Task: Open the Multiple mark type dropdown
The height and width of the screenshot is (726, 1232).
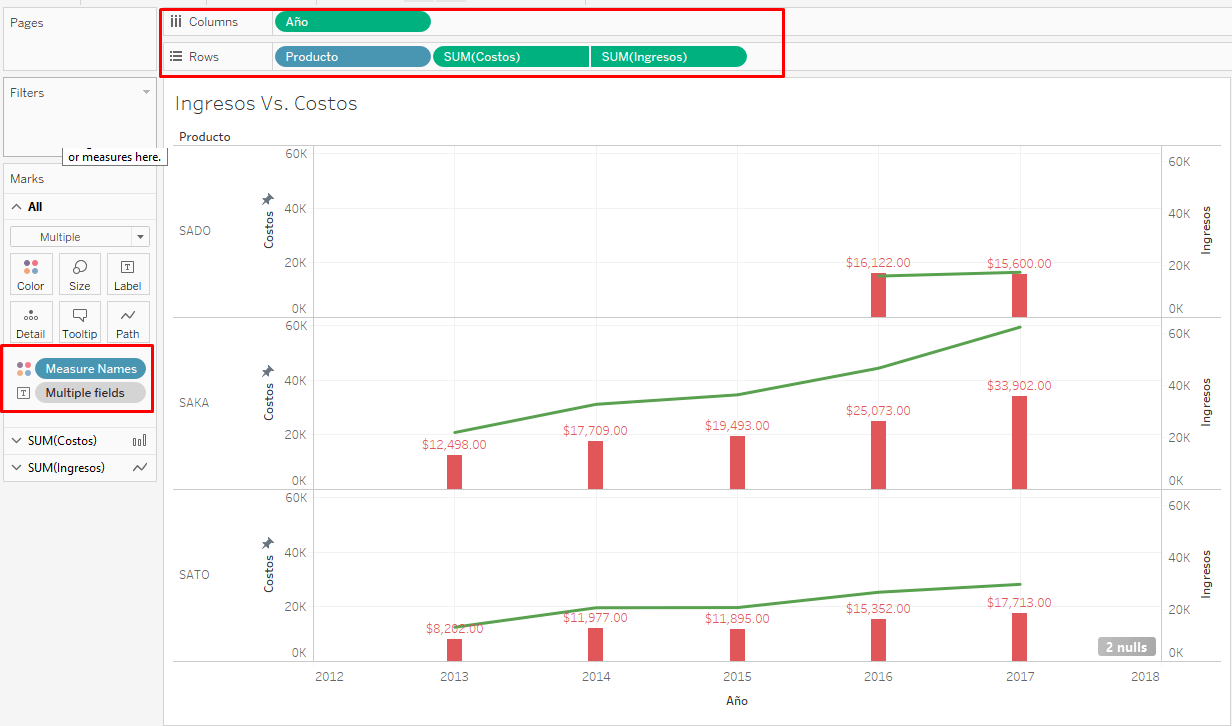Action: (80, 237)
